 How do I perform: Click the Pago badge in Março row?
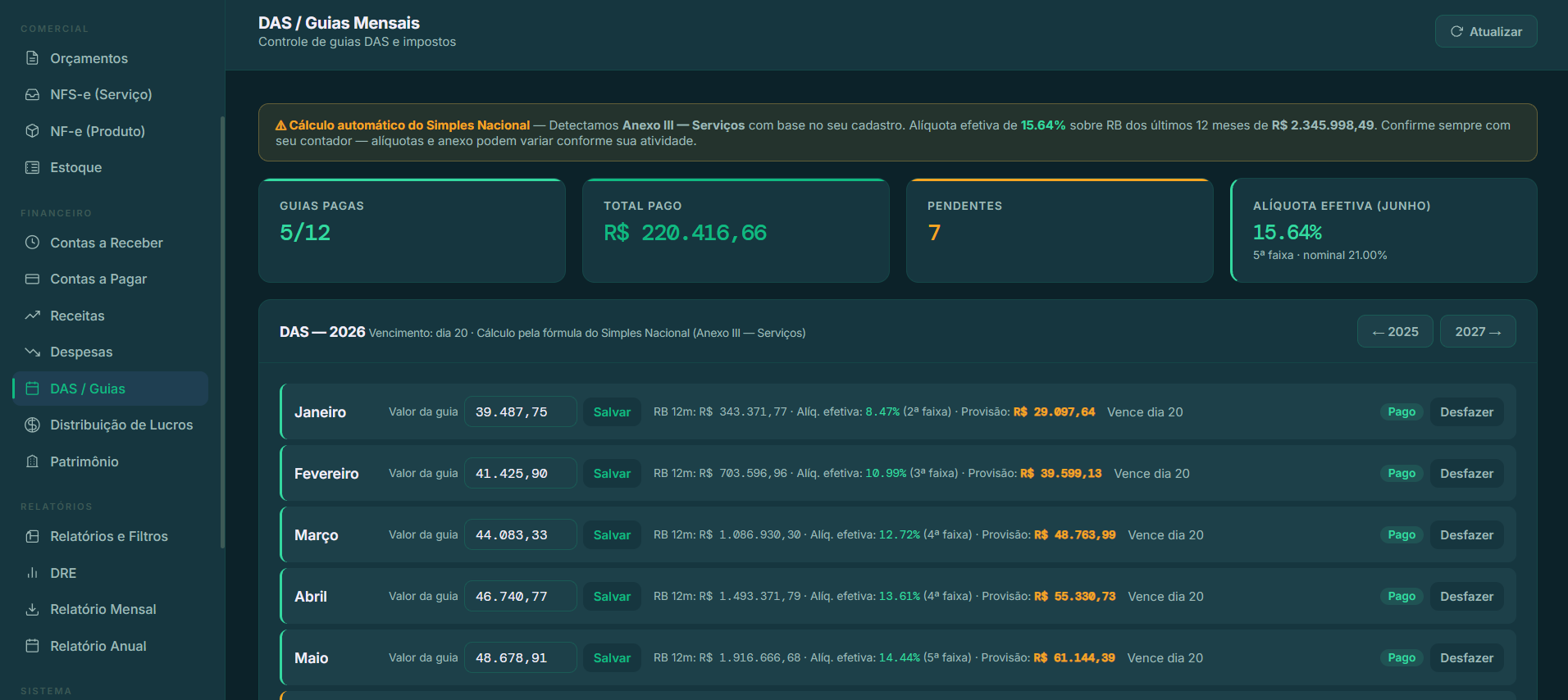point(1402,534)
